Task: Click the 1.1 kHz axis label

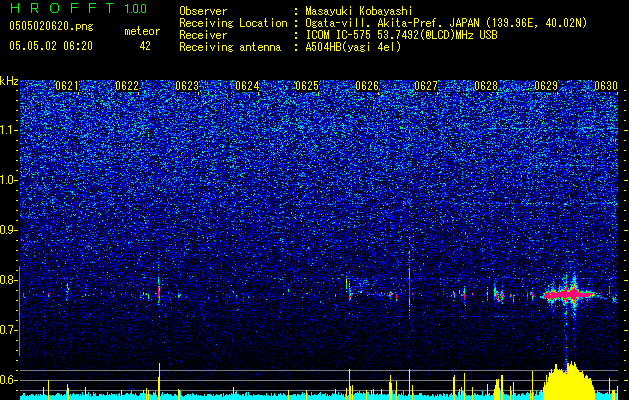Action: click(x=9, y=130)
